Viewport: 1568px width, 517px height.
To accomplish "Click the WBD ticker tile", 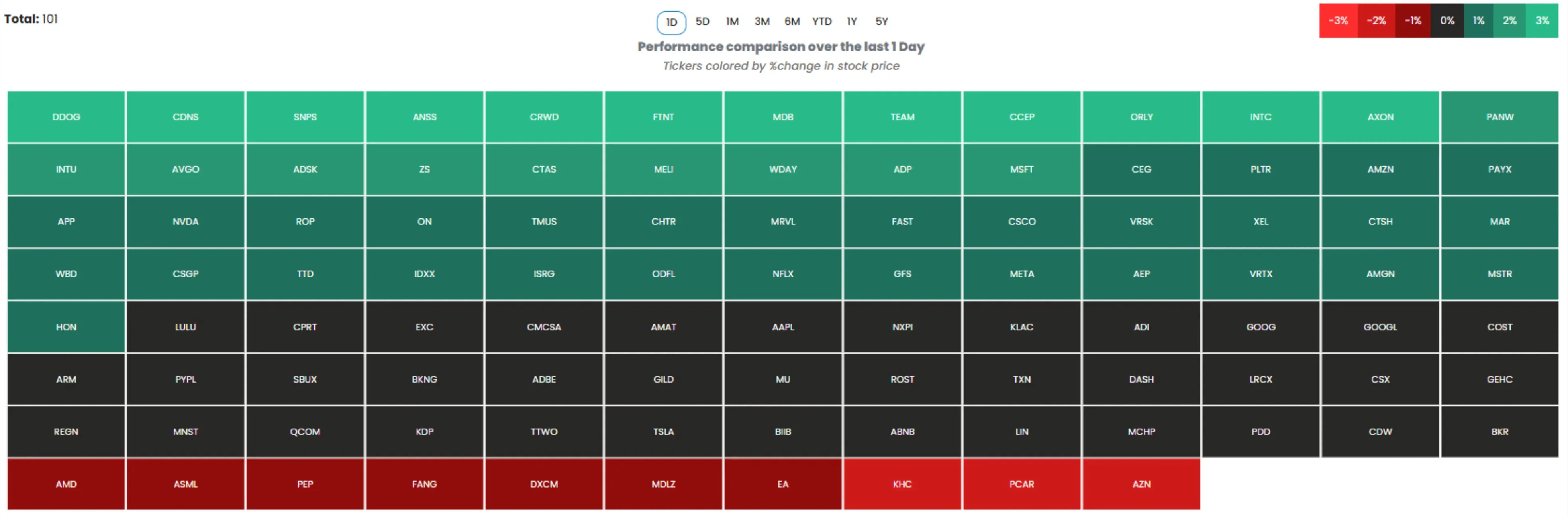I will [x=67, y=274].
